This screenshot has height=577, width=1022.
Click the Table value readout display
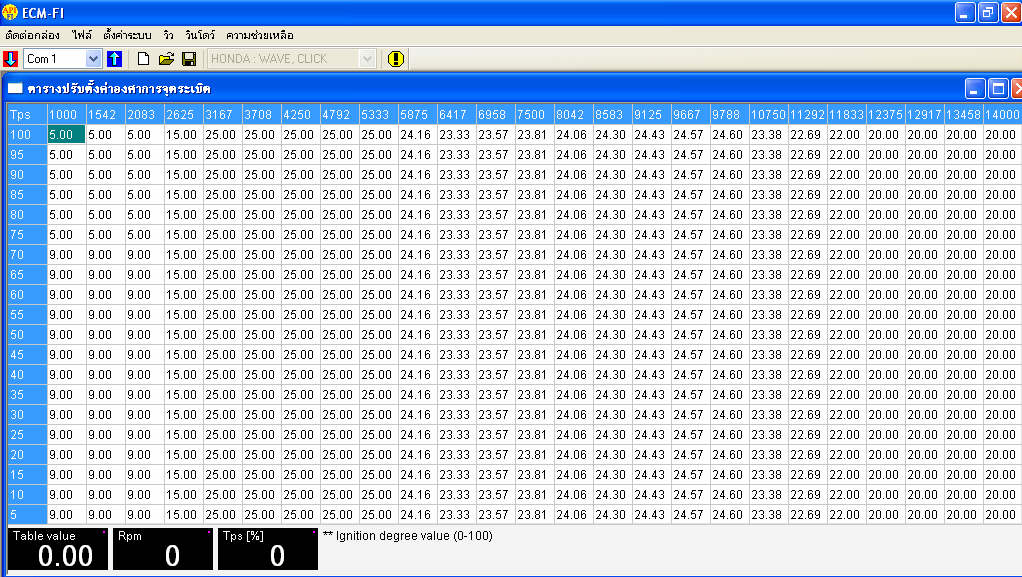58,549
